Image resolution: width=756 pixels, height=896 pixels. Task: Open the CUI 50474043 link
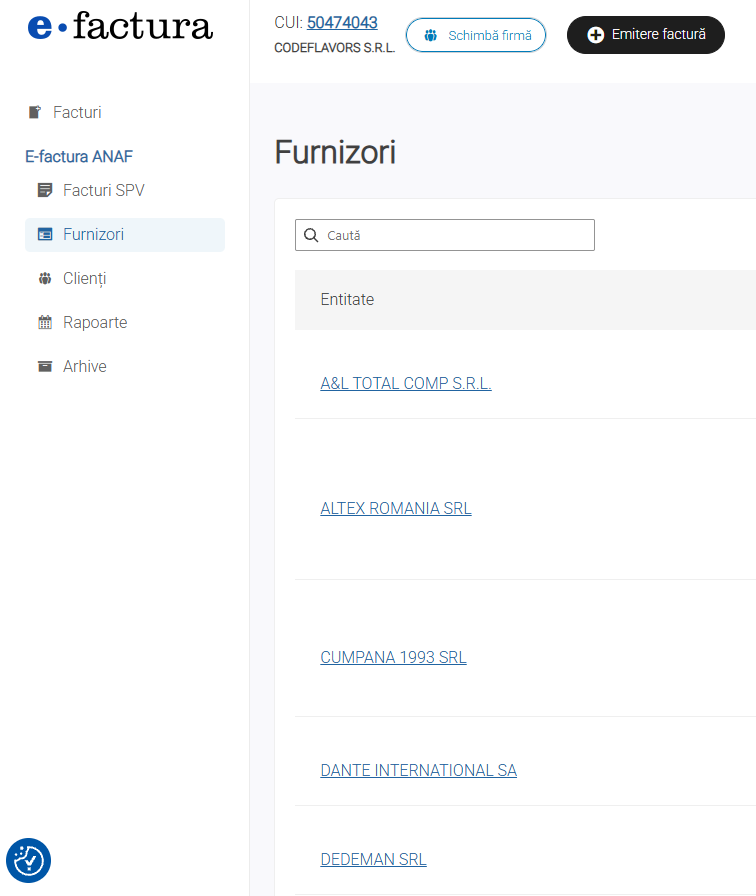click(342, 23)
